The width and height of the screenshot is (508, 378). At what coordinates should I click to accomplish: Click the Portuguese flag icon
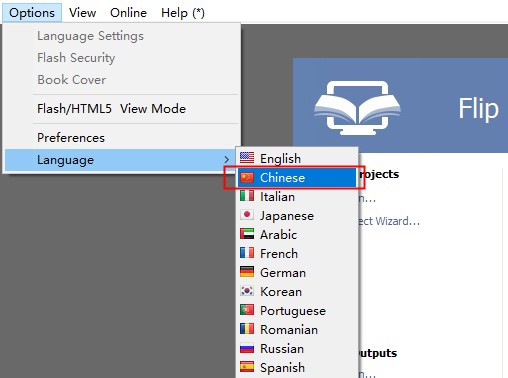(247, 310)
